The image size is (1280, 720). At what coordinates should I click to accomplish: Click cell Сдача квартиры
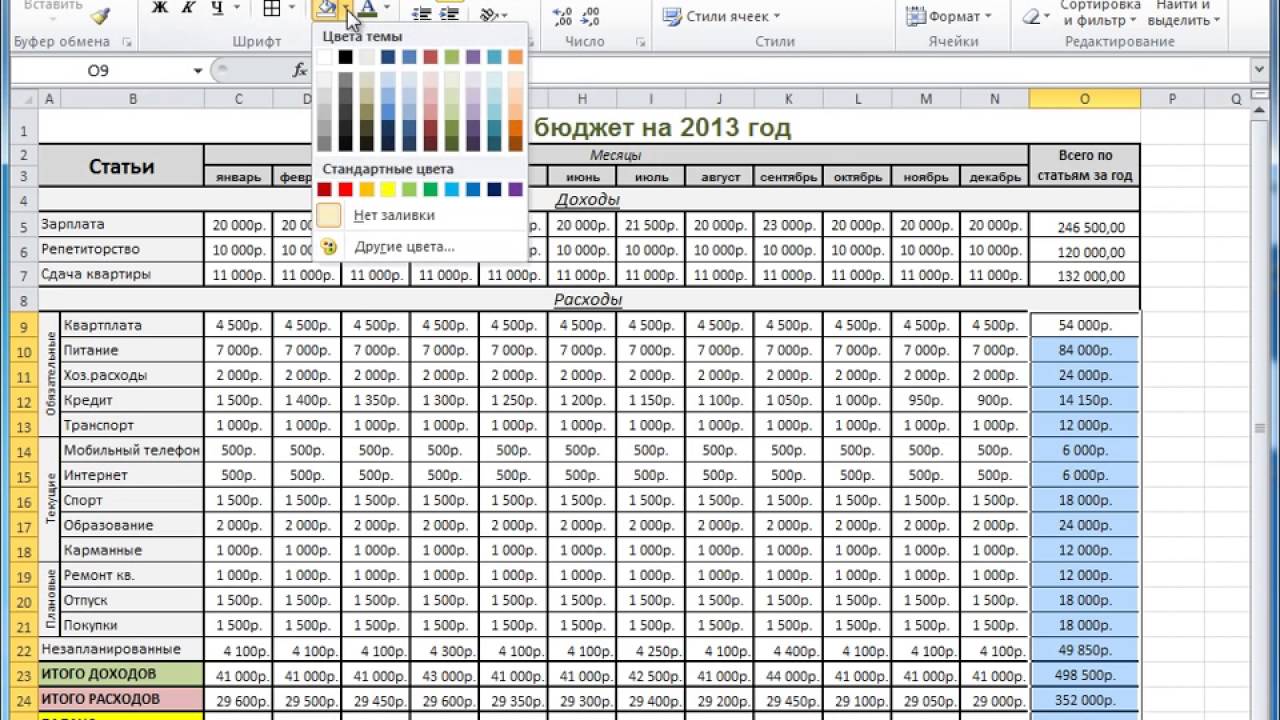coord(121,274)
